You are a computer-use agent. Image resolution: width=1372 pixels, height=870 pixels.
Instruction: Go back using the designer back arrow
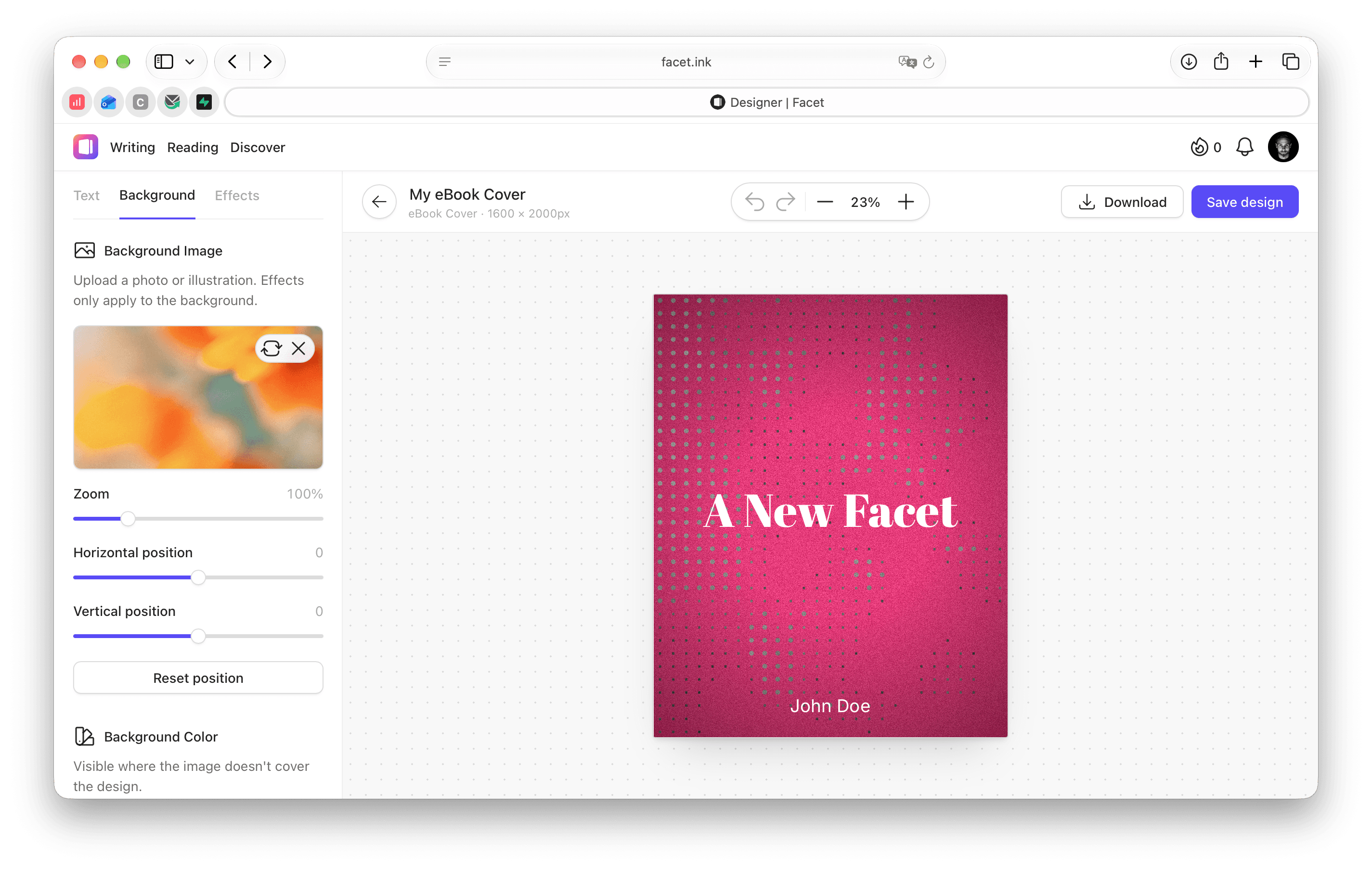[379, 202]
